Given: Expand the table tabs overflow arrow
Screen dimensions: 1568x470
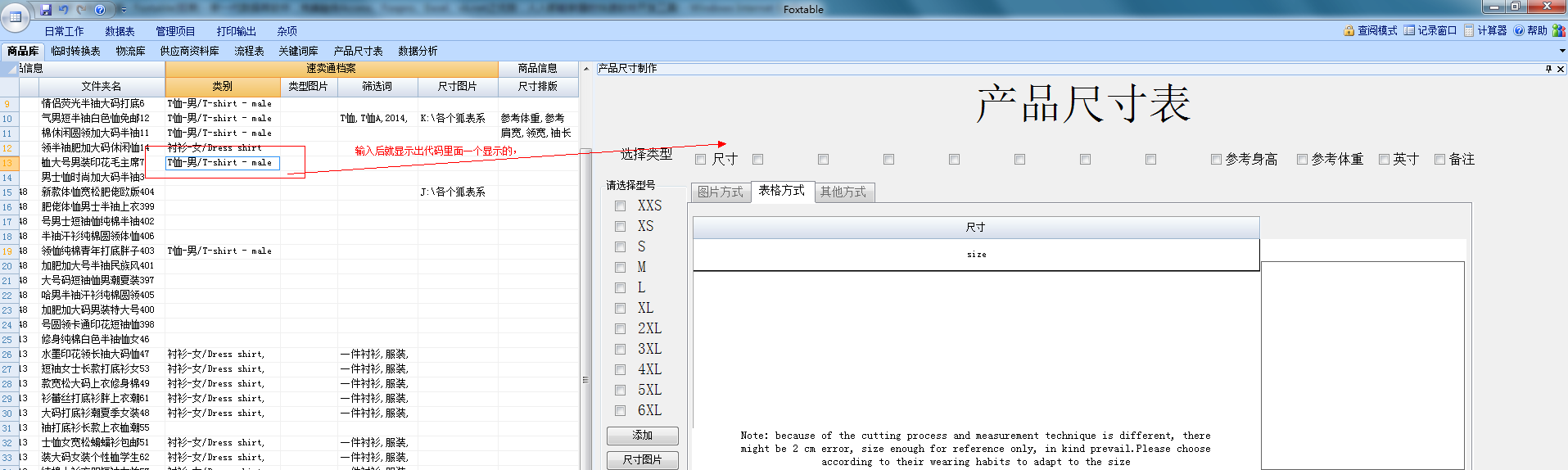Looking at the screenshot, I should pos(1561,51).
